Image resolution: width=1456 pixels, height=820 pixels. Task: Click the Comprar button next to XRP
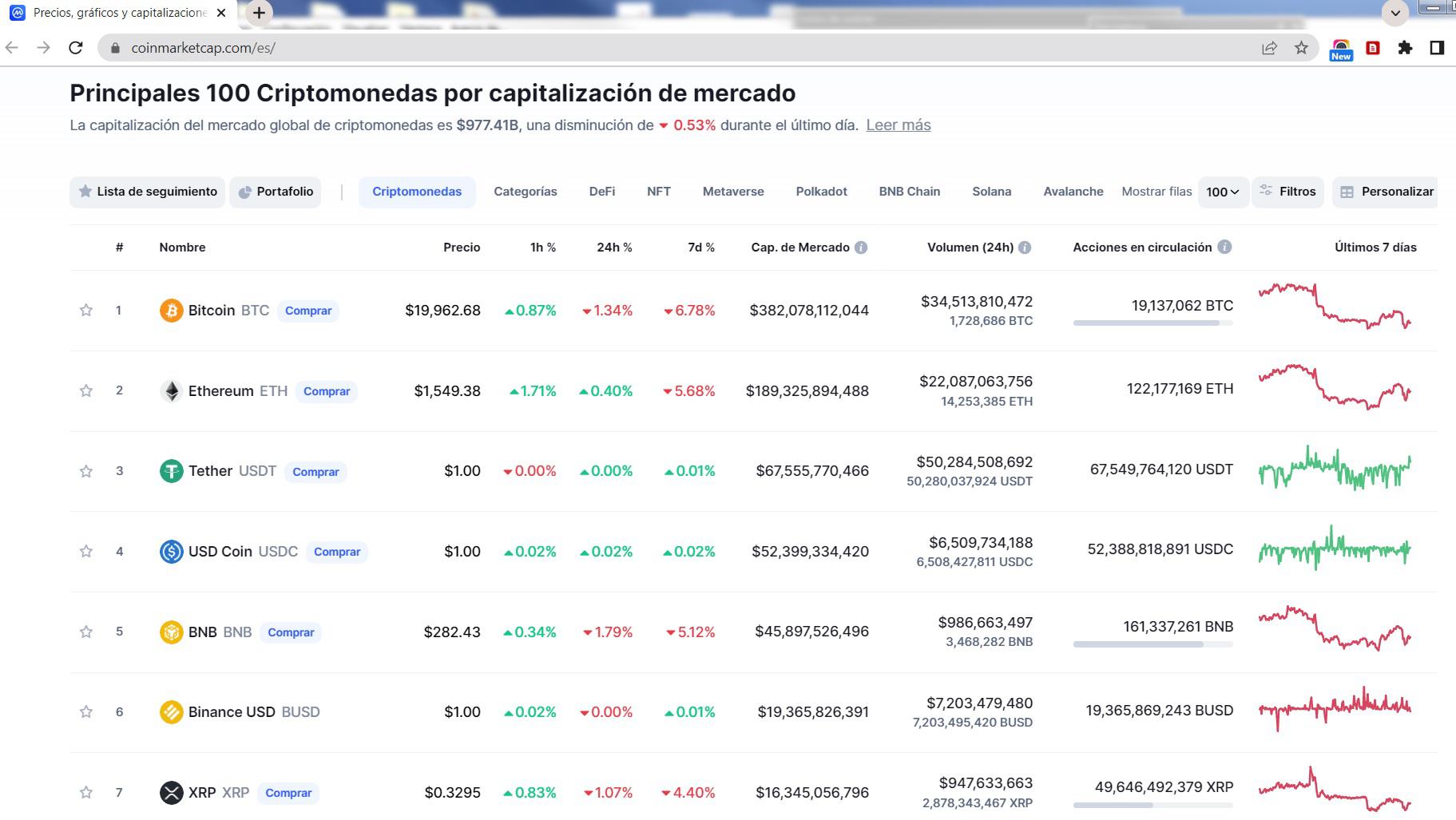[288, 794]
